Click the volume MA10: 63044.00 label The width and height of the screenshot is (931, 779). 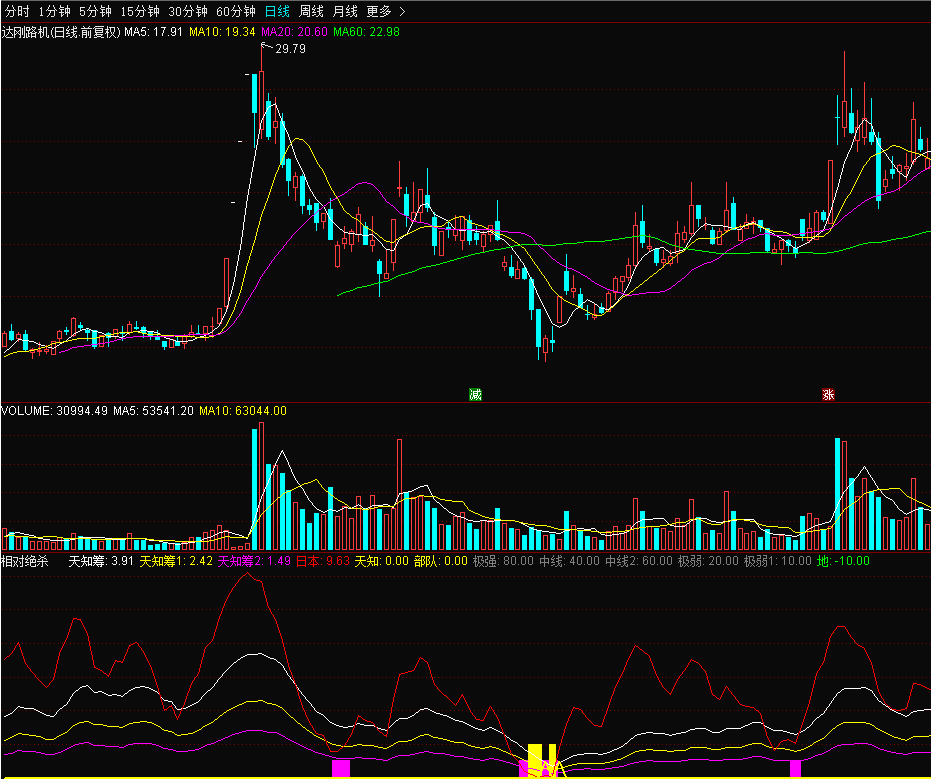243,411
